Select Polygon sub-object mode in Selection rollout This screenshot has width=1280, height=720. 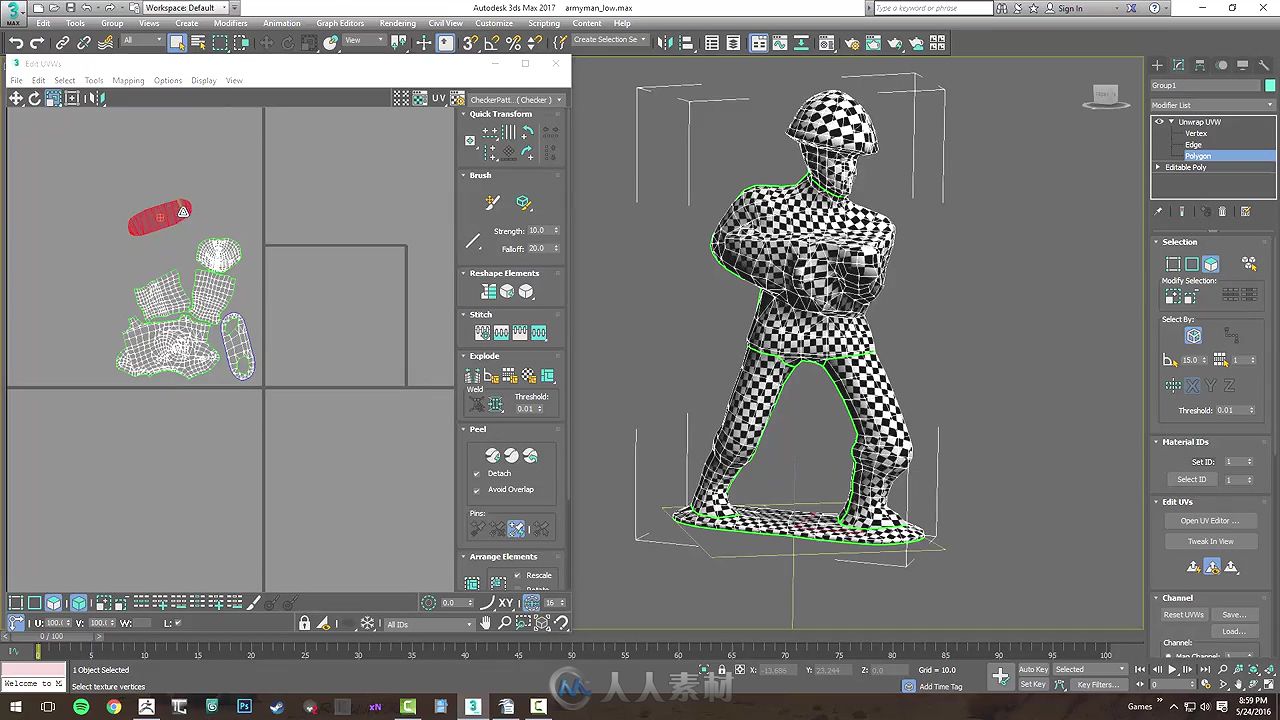[x=1211, y=264]
